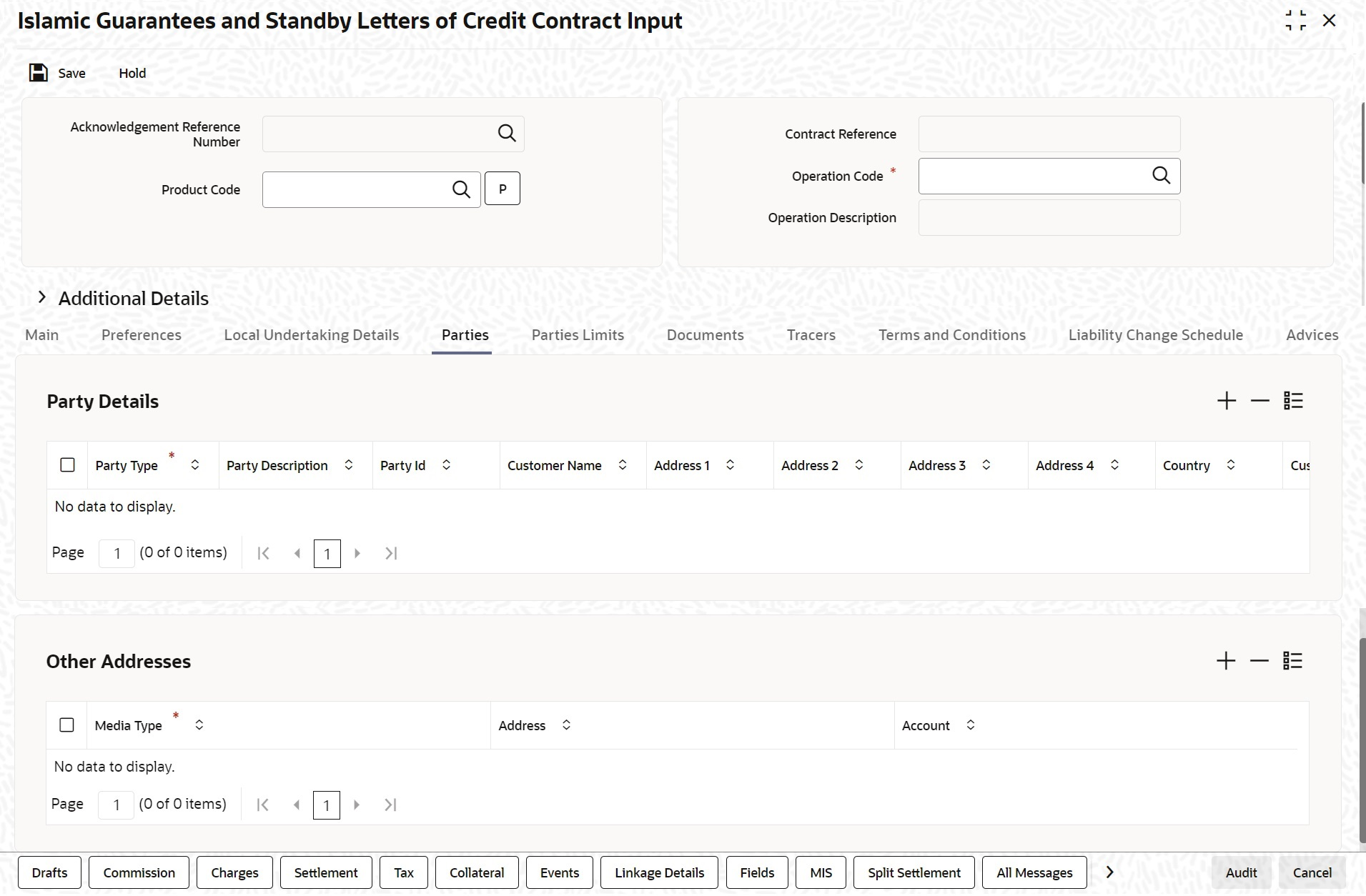This screenshot has height=896, width=1366.
Task: Add a row to Other Addresses
Action: (x=1225, y=661)
